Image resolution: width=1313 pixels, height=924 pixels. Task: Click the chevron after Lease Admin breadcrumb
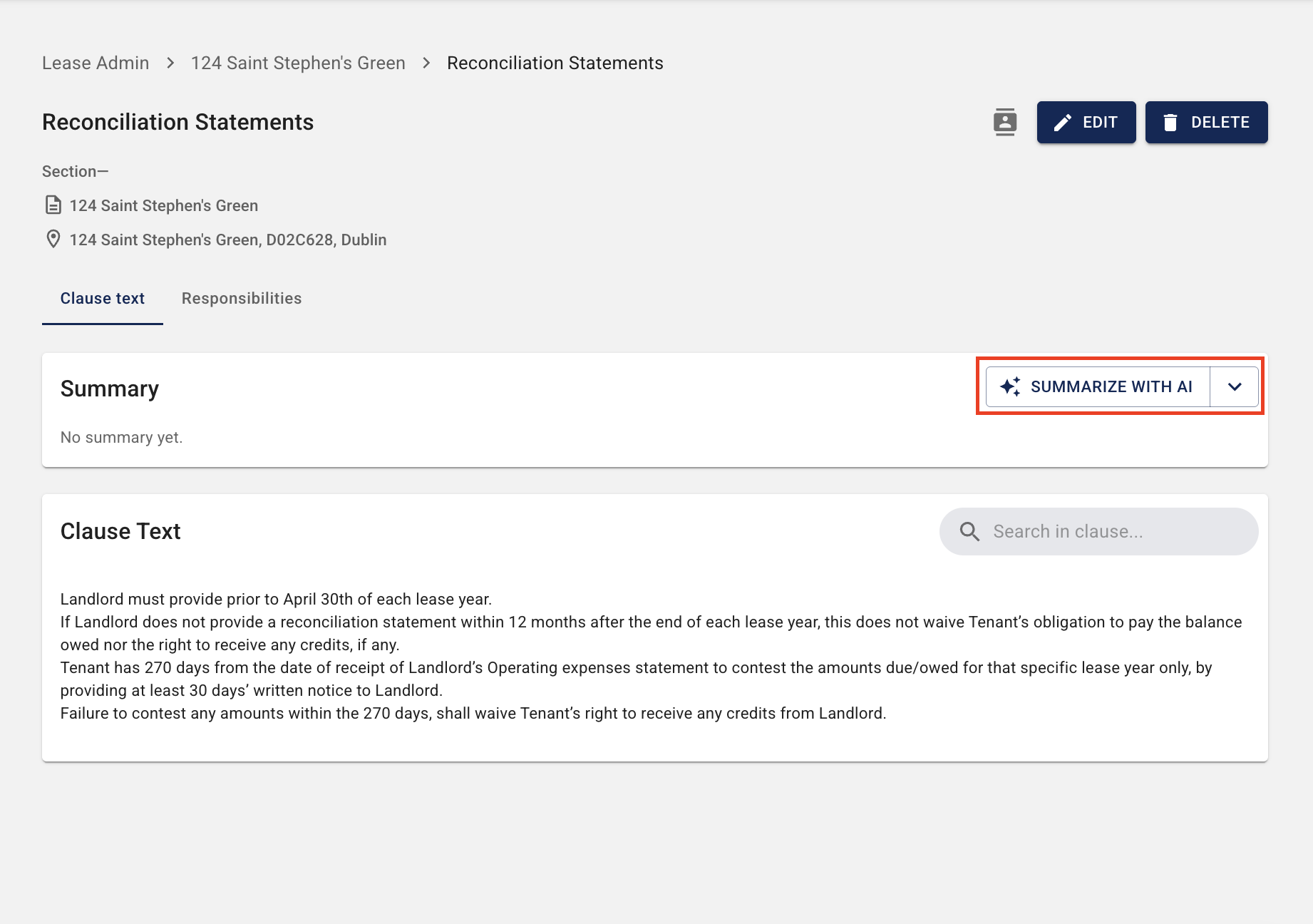click(x=170, y=63)
